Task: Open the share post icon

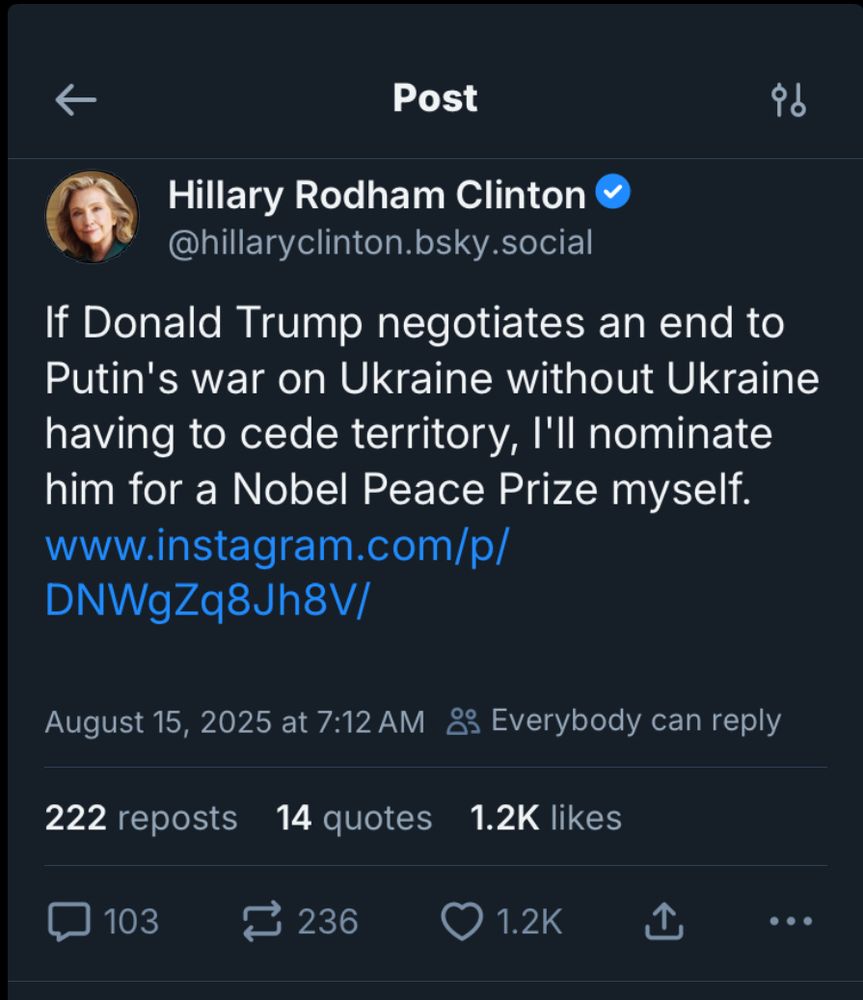Action: 663,921
